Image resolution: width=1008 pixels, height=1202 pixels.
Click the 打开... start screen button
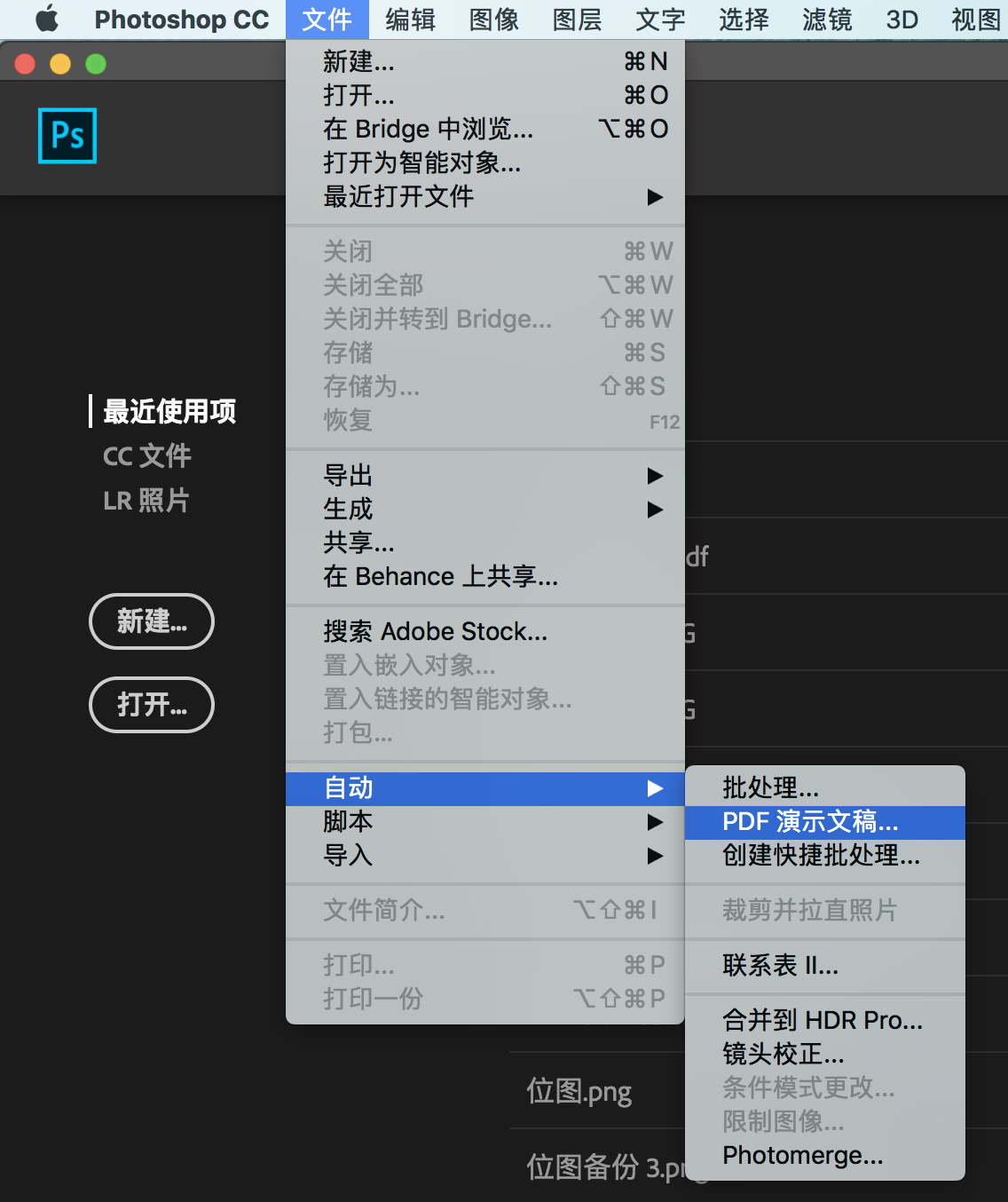coord(152,705)
